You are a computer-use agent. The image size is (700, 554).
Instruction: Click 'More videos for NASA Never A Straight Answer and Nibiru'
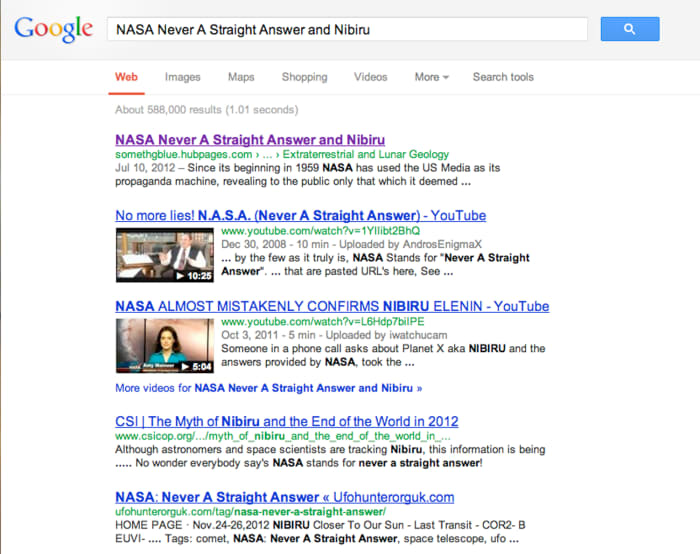tap(268, 388)
